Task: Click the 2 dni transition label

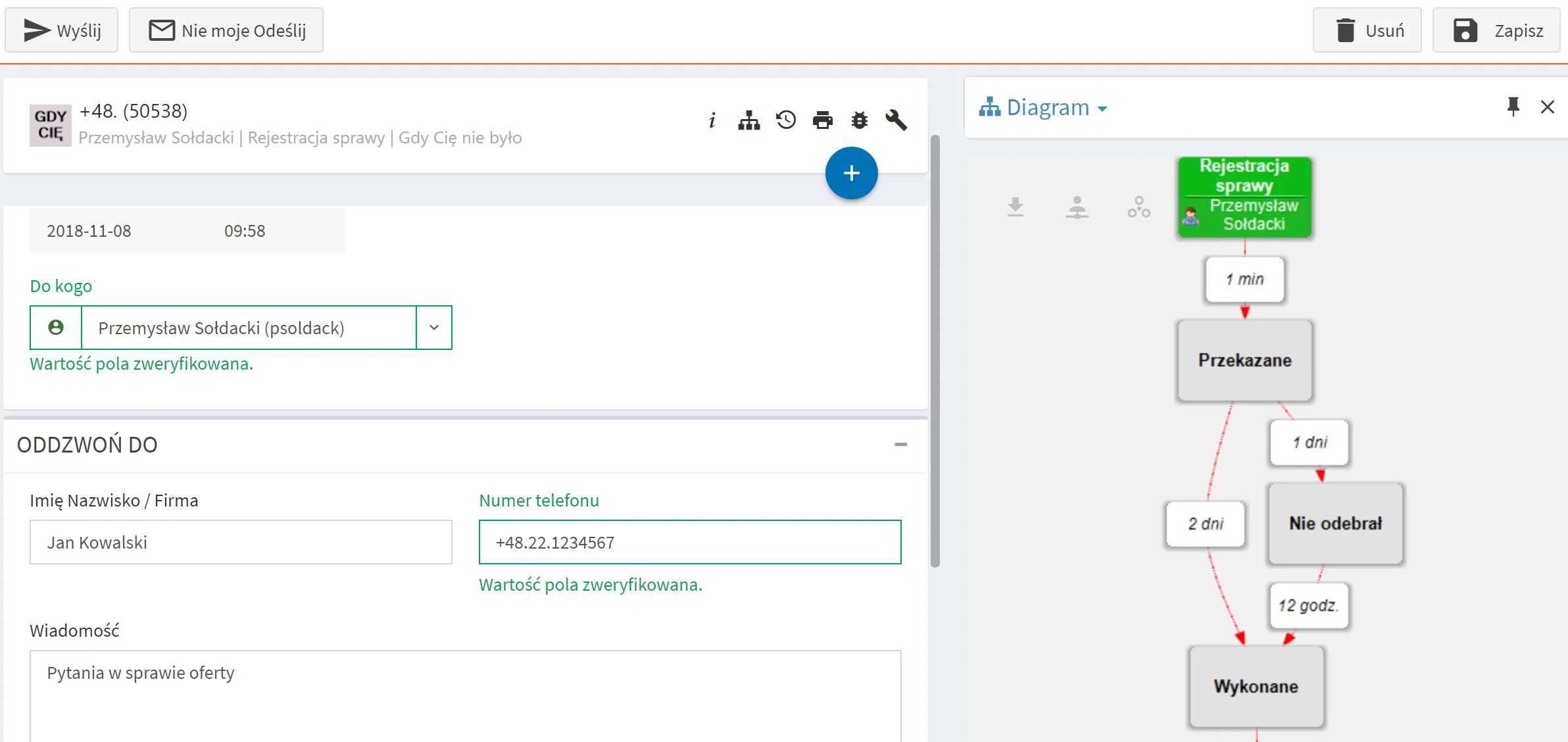Action: 1206,524
